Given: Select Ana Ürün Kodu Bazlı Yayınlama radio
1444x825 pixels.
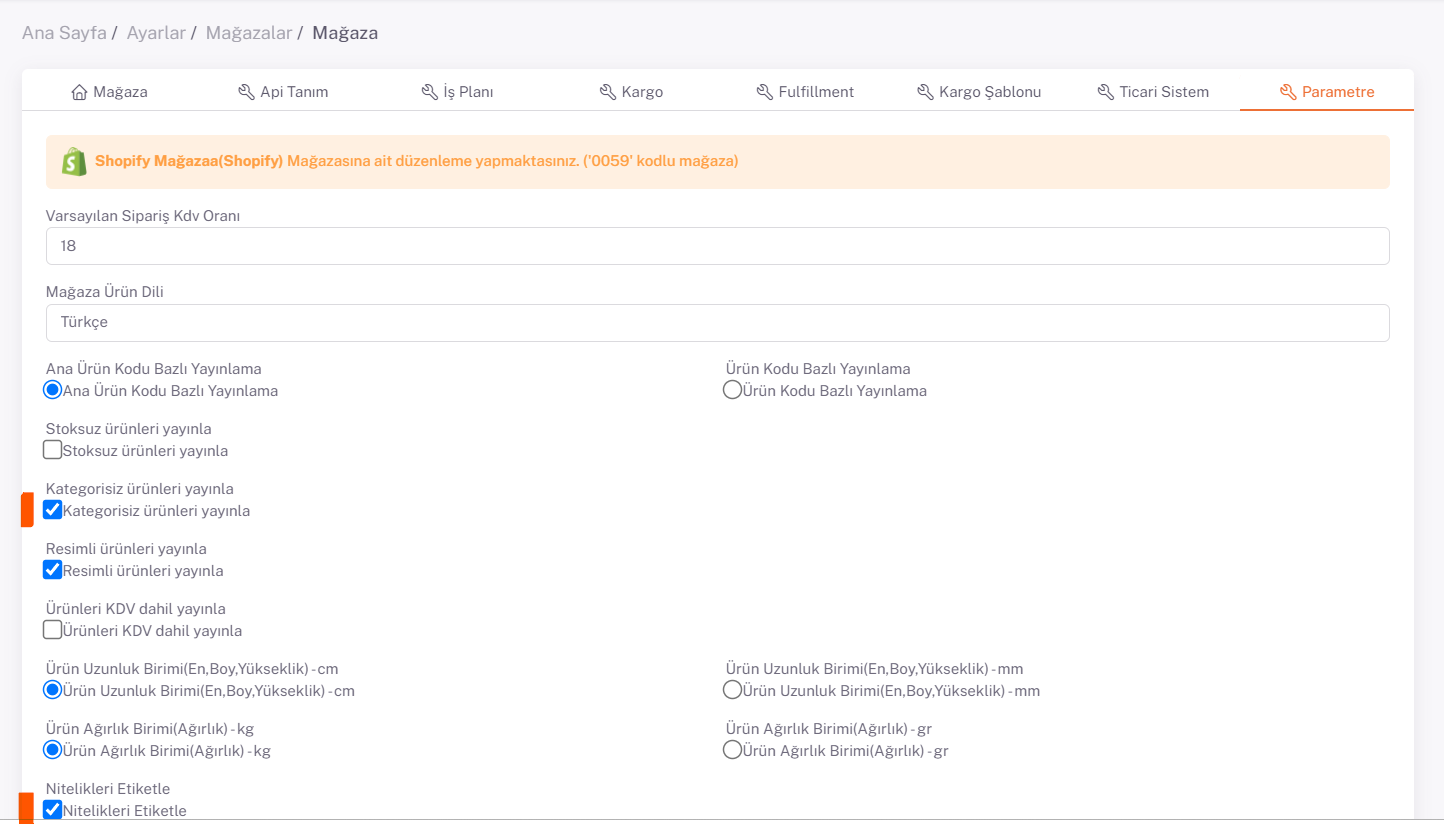Looking at the screenshot, I should pyautogui.click(x=53, y=390).
